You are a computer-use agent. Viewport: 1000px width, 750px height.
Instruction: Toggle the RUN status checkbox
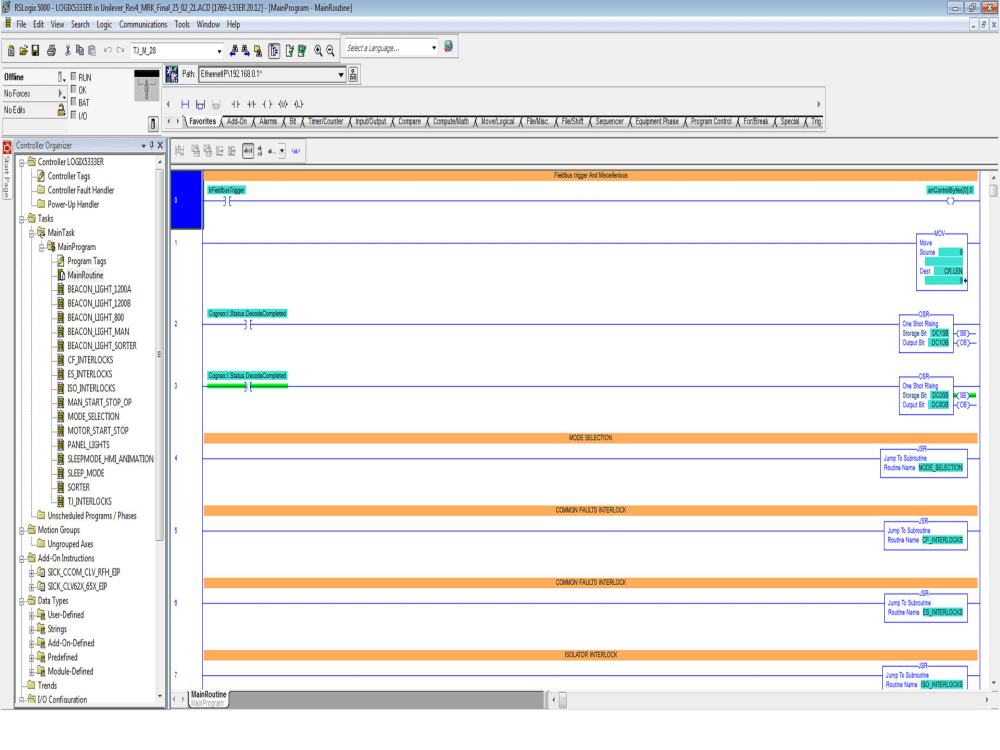72,76
